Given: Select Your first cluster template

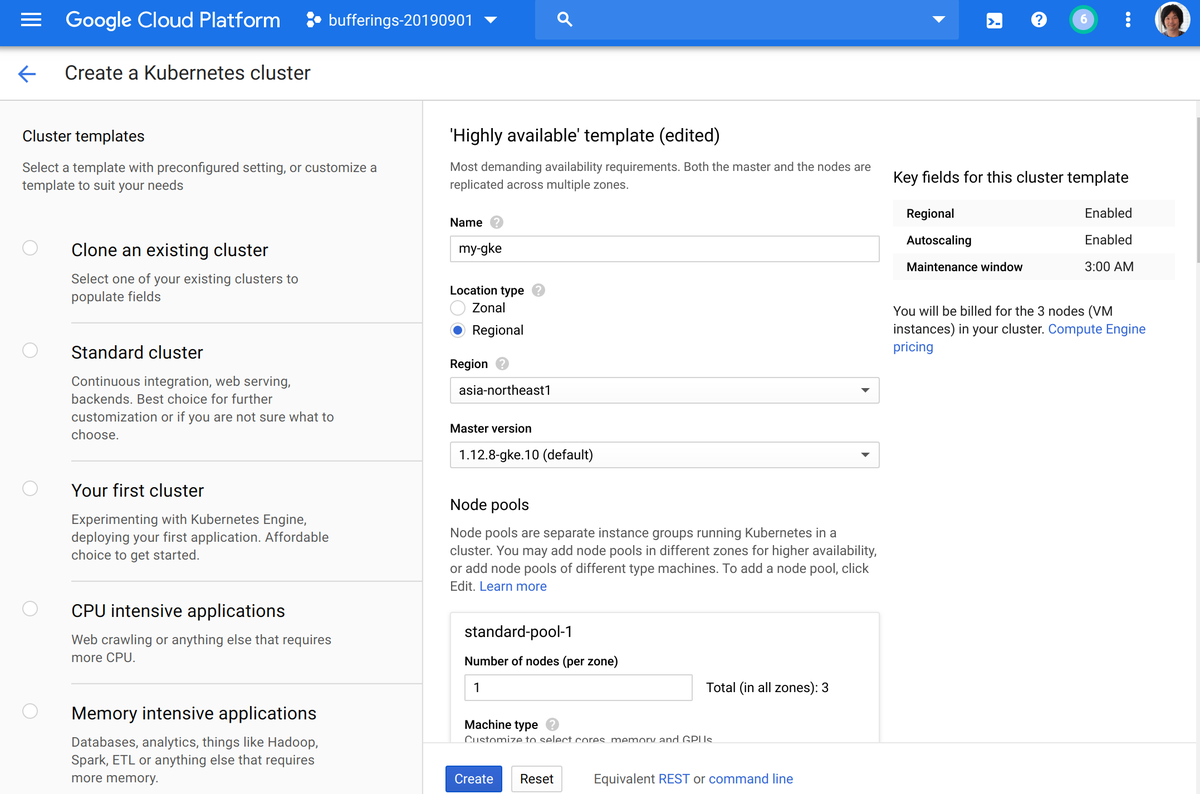Looking at the screenshot, I should pos(30,488).
